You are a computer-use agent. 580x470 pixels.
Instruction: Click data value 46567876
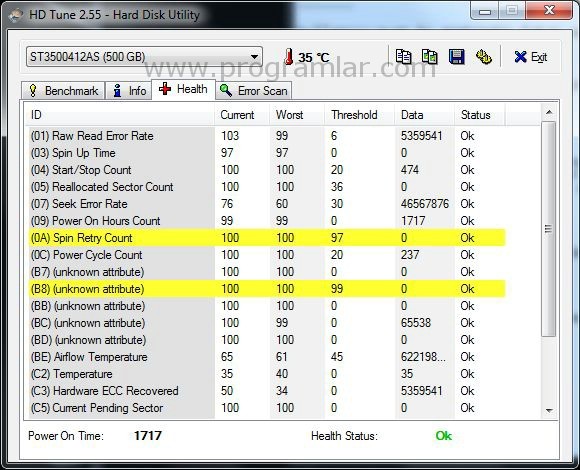point(425,204)
